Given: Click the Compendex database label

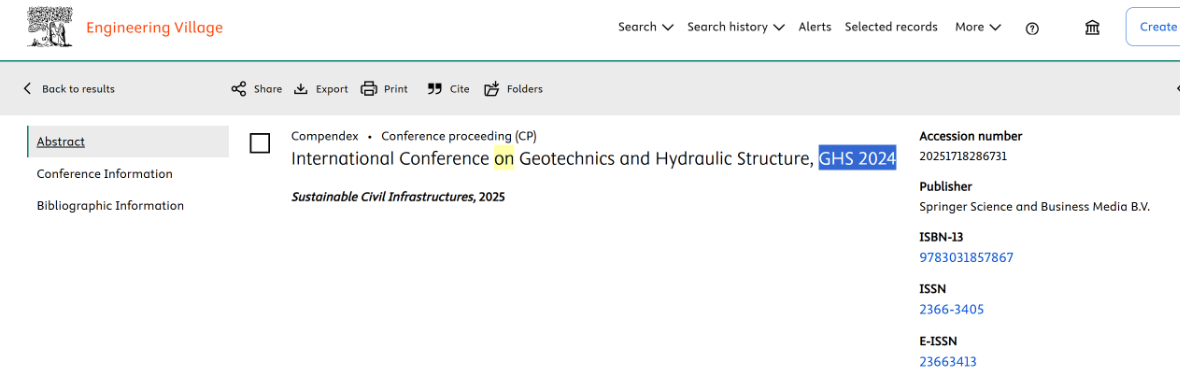Looking at the screenshot, I should coord(324,136).
